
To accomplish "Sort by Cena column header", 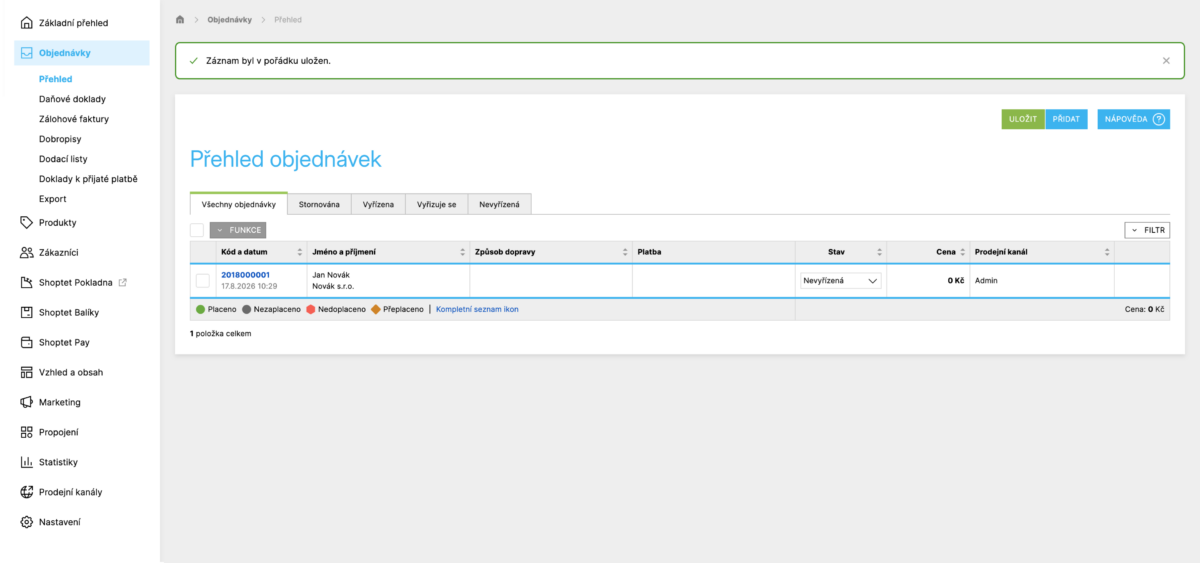I will coord(928,252).
